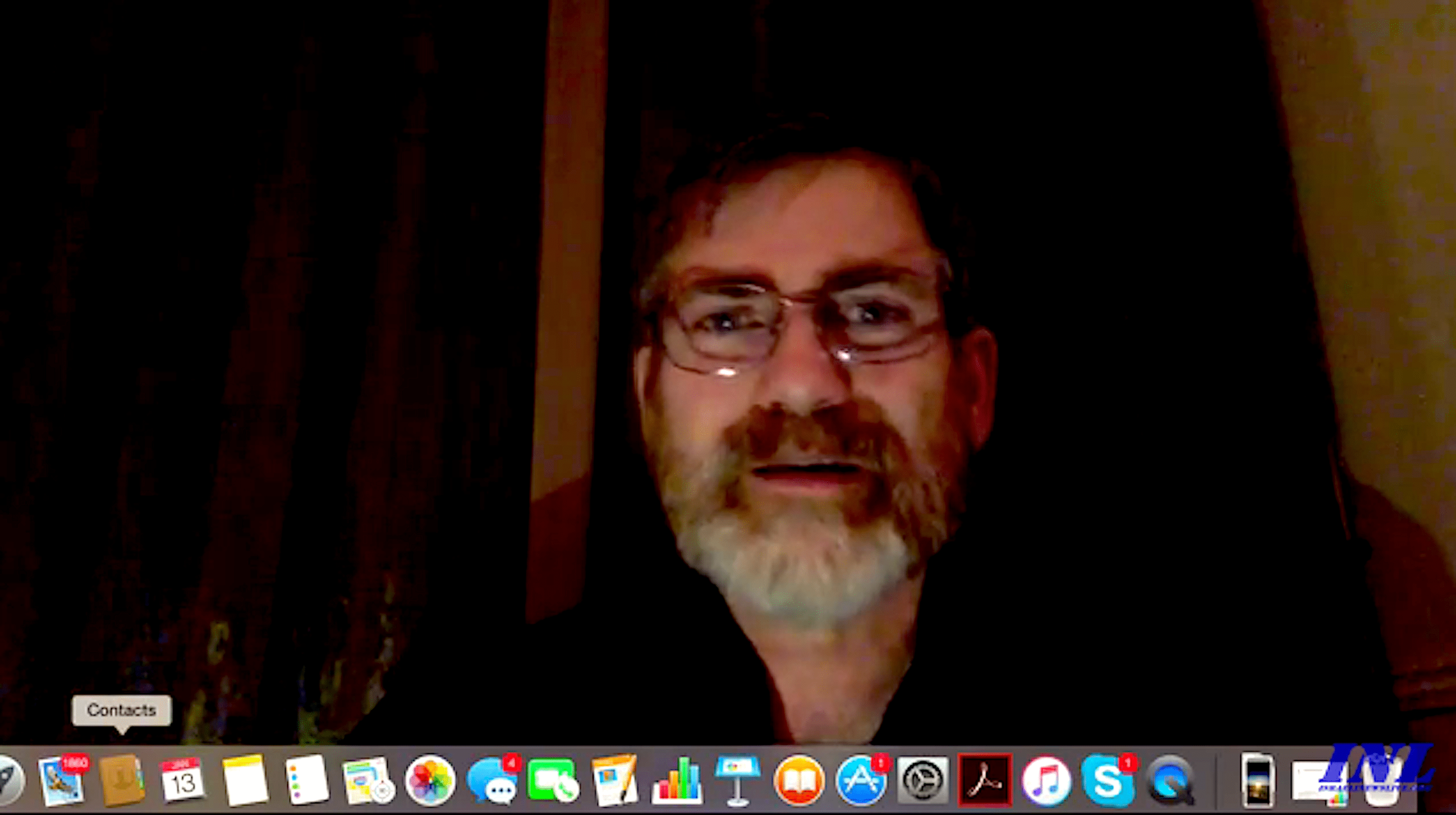Launch QuickTime Player from dock

point(1169,781)
